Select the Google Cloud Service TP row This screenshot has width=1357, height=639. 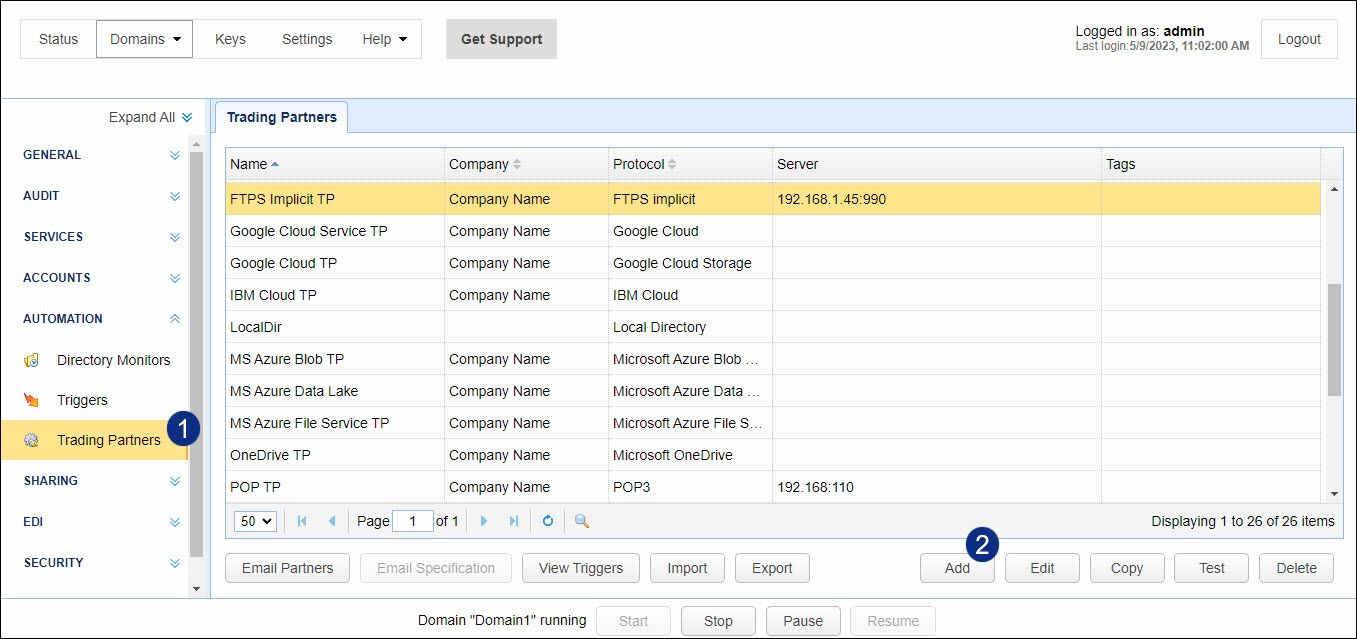(x=773, y=231)
